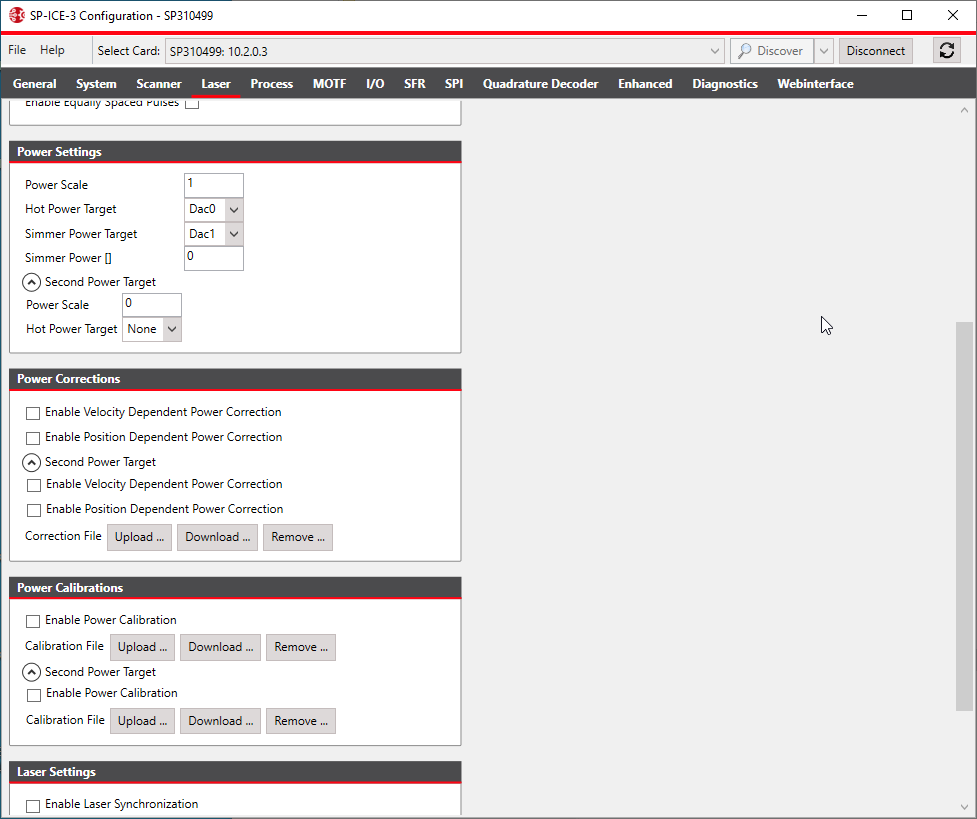The height and width of the screenshot is (819, 977).
Task: Collapse Second Power Target in Power Calibrations
Action: pyautogui.click(x=31, y=672)
